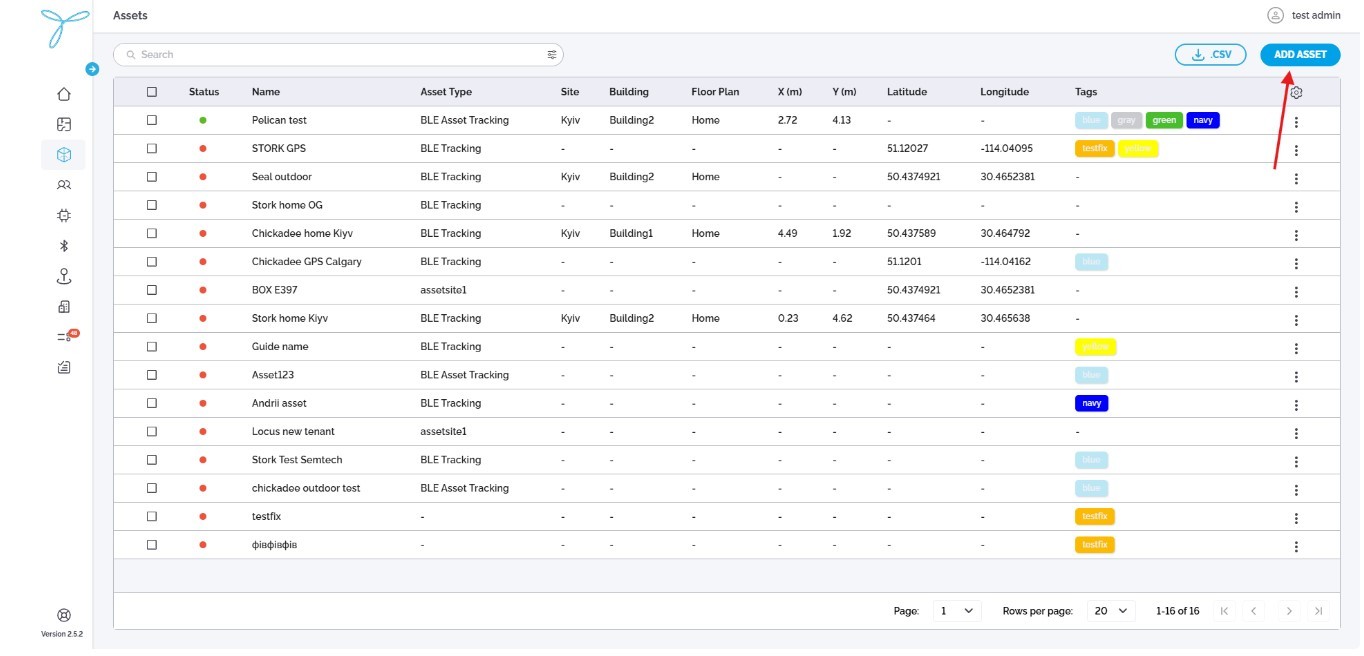Screen dimensions: 1364x656
Task: Check the box for Asset123
Action: coord(152,375)
